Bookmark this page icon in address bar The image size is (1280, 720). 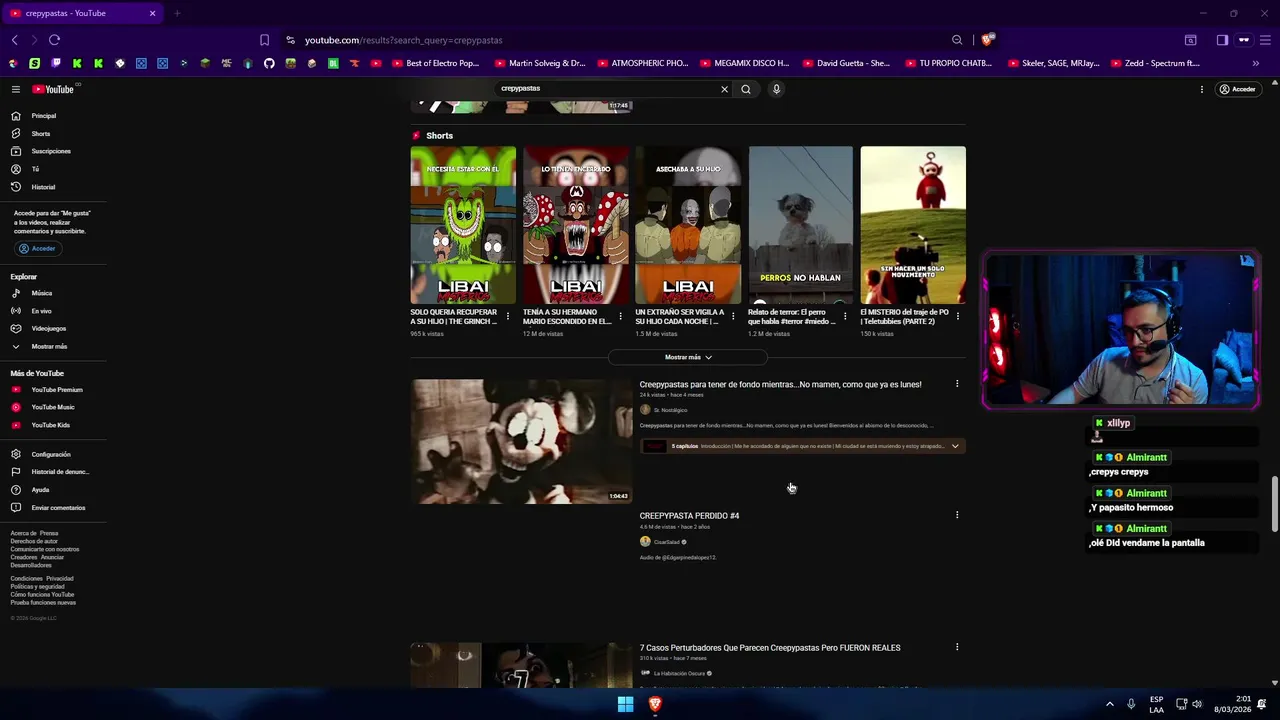tap(264, 40)
